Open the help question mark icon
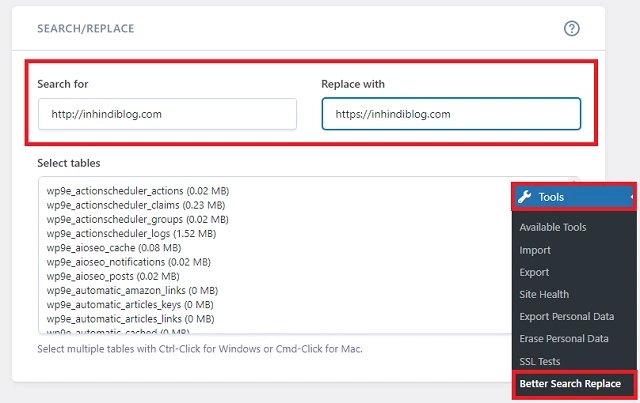 pos(571,29)
